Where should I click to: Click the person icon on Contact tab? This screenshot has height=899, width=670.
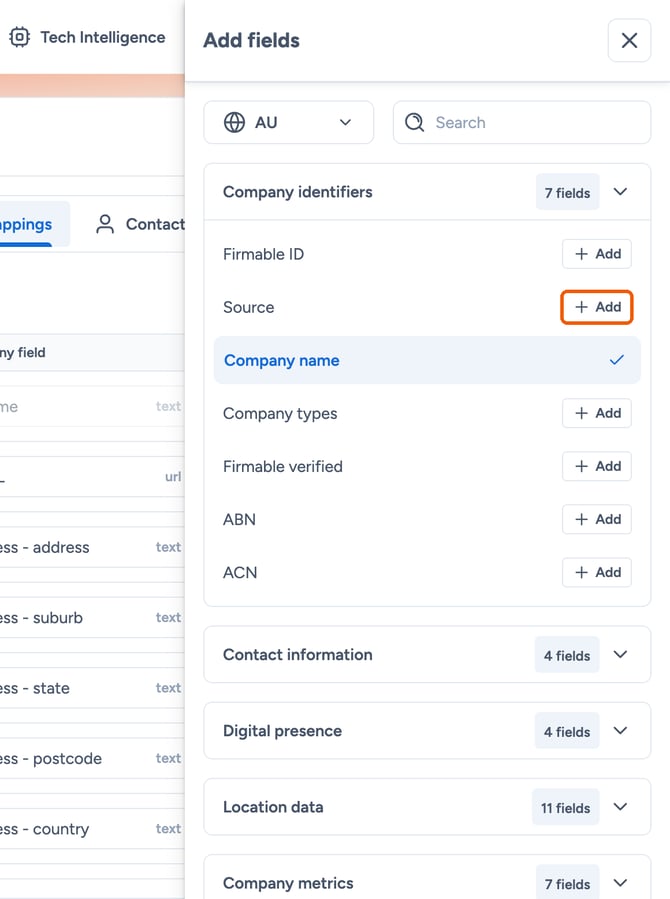click(105, 224)
